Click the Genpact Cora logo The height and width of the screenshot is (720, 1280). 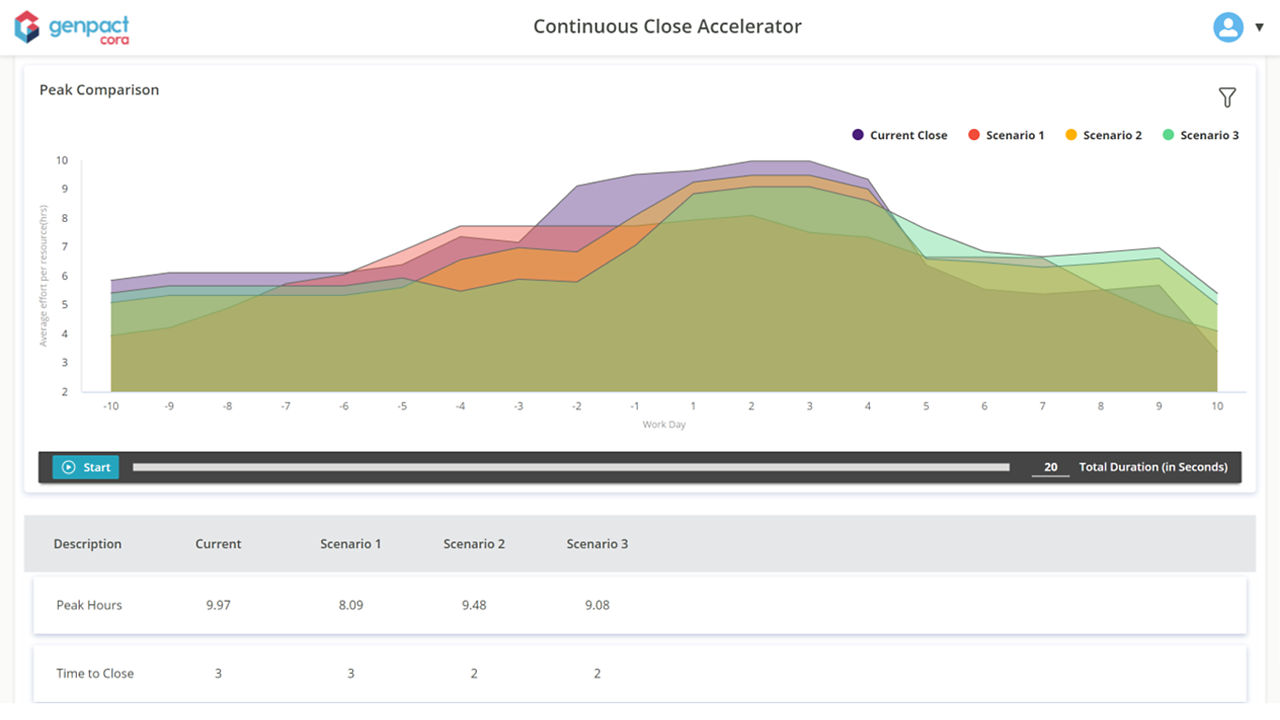(x=71, y=27)
